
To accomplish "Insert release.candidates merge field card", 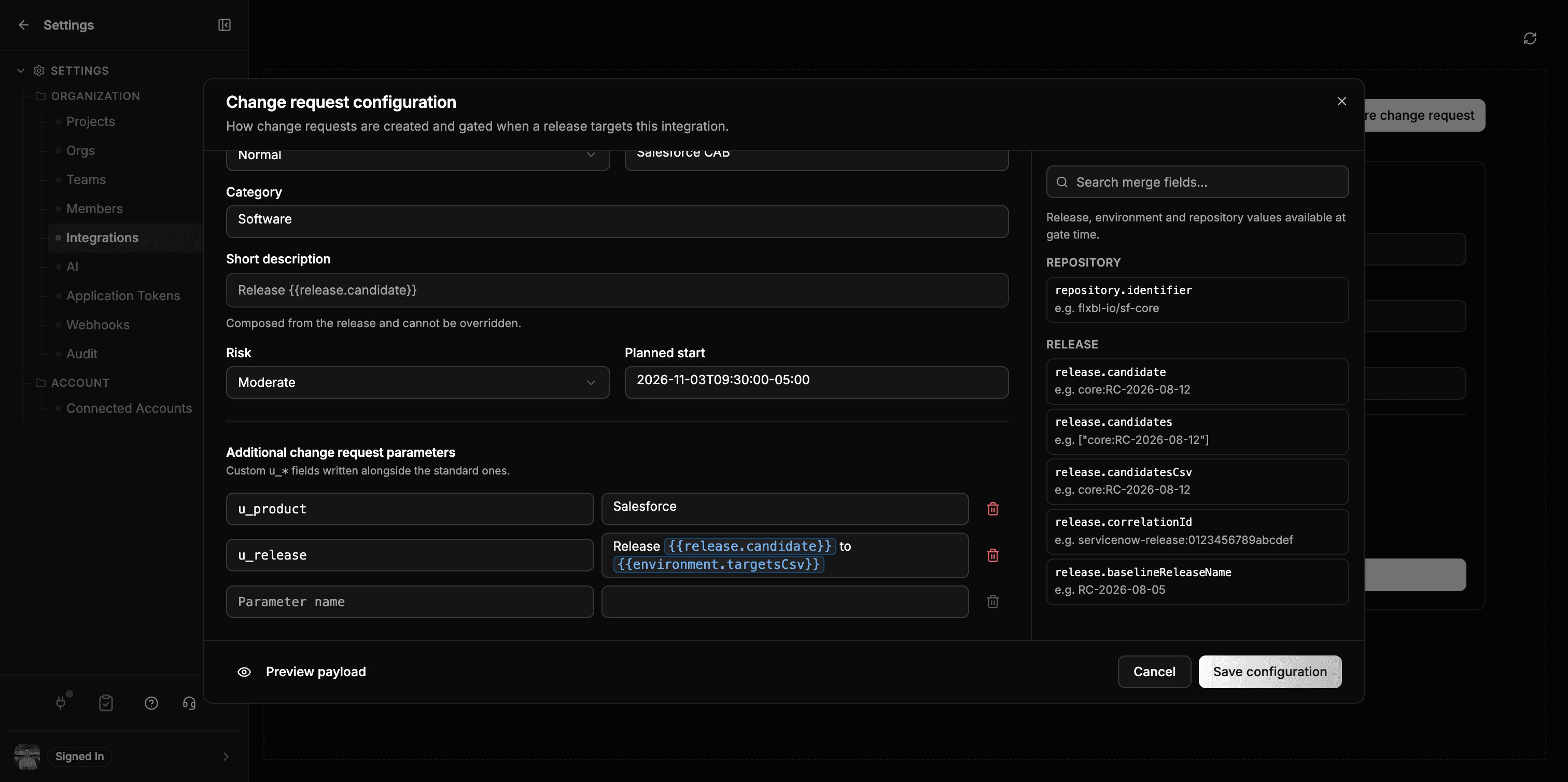I will [1197, 431].
